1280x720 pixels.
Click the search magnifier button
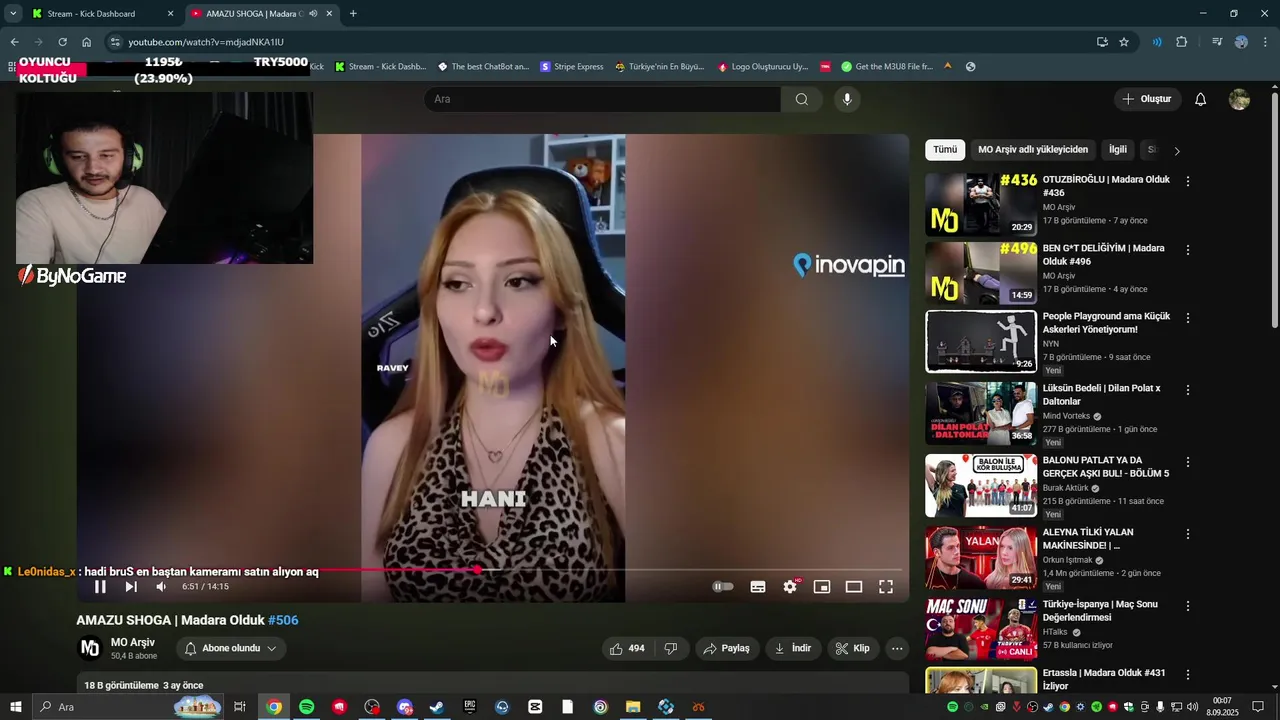point(802,99)
